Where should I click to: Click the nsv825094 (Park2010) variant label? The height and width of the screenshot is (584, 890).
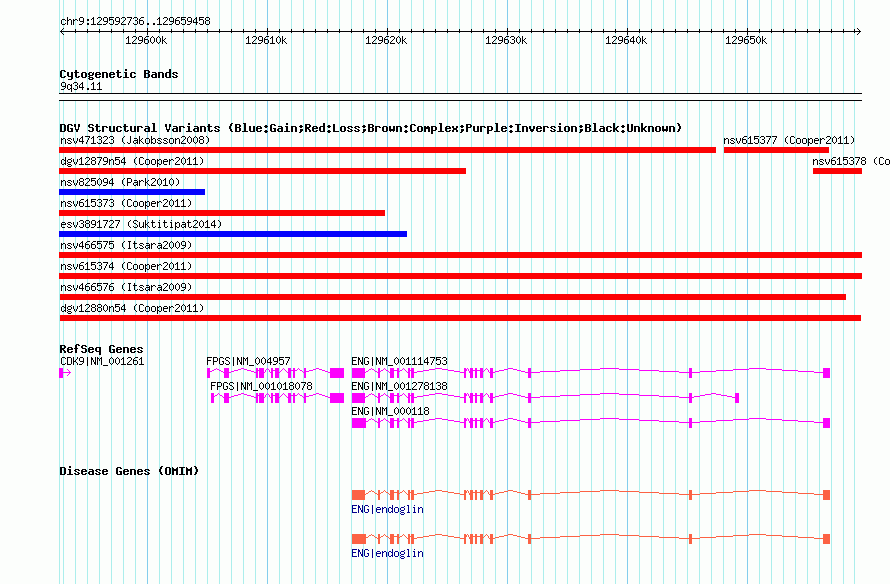[120, 182]
